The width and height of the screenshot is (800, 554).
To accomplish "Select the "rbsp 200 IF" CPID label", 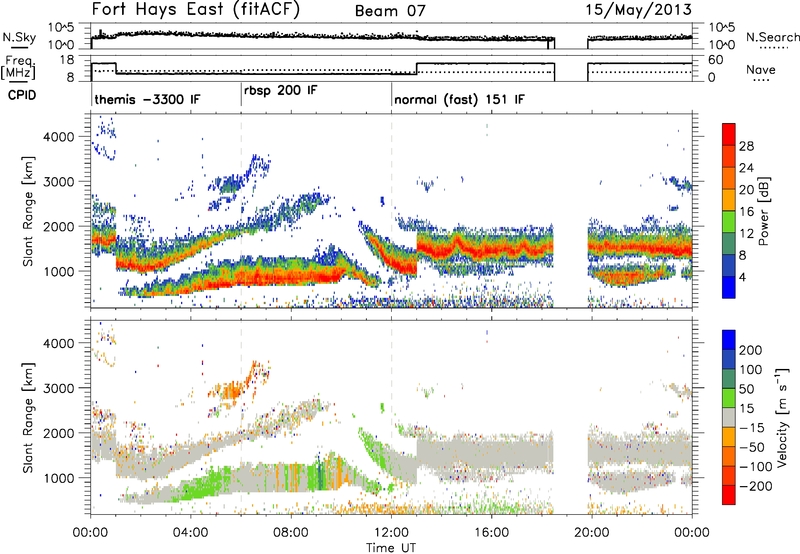I will pyautogui.click(x=280, y=91).
